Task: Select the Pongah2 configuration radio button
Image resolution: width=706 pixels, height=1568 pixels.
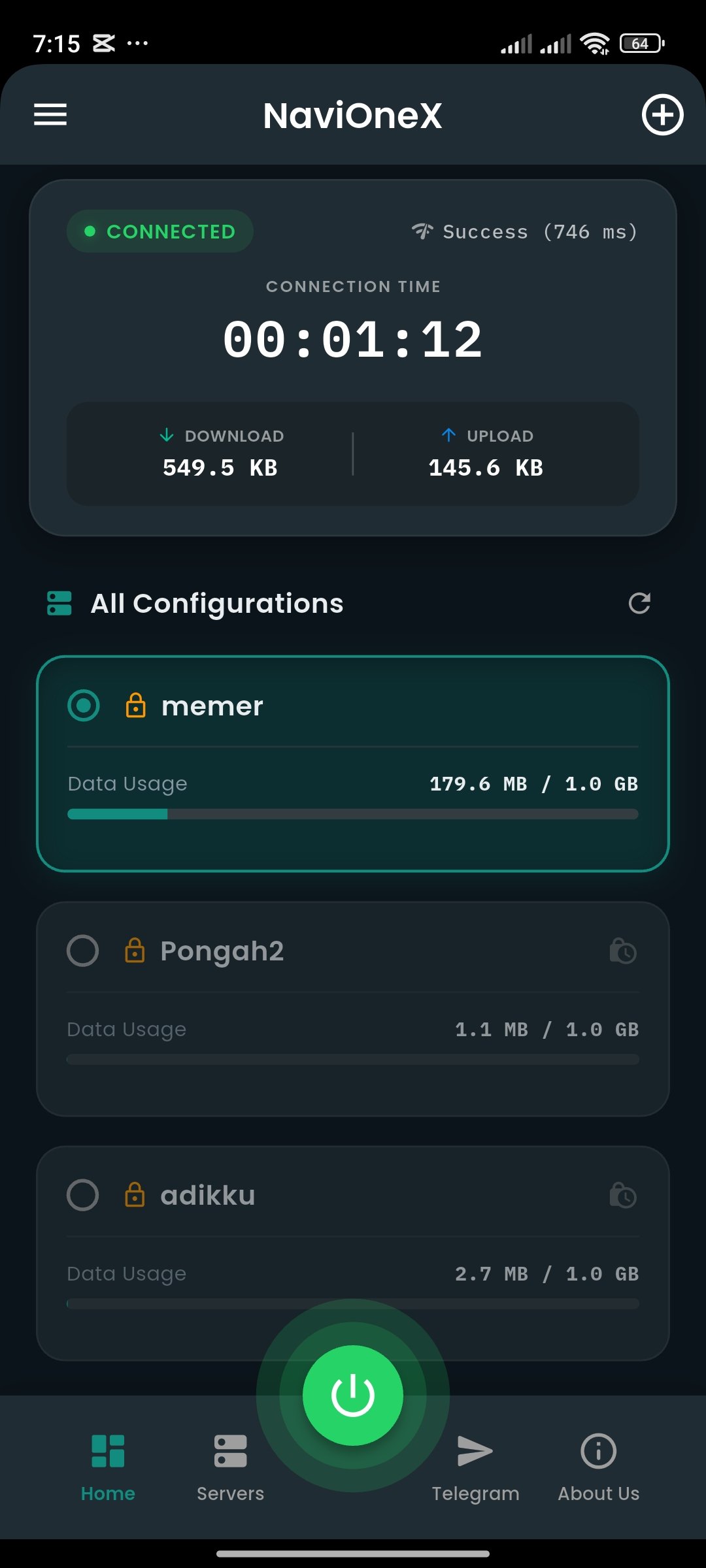Action: coord(83,951)
